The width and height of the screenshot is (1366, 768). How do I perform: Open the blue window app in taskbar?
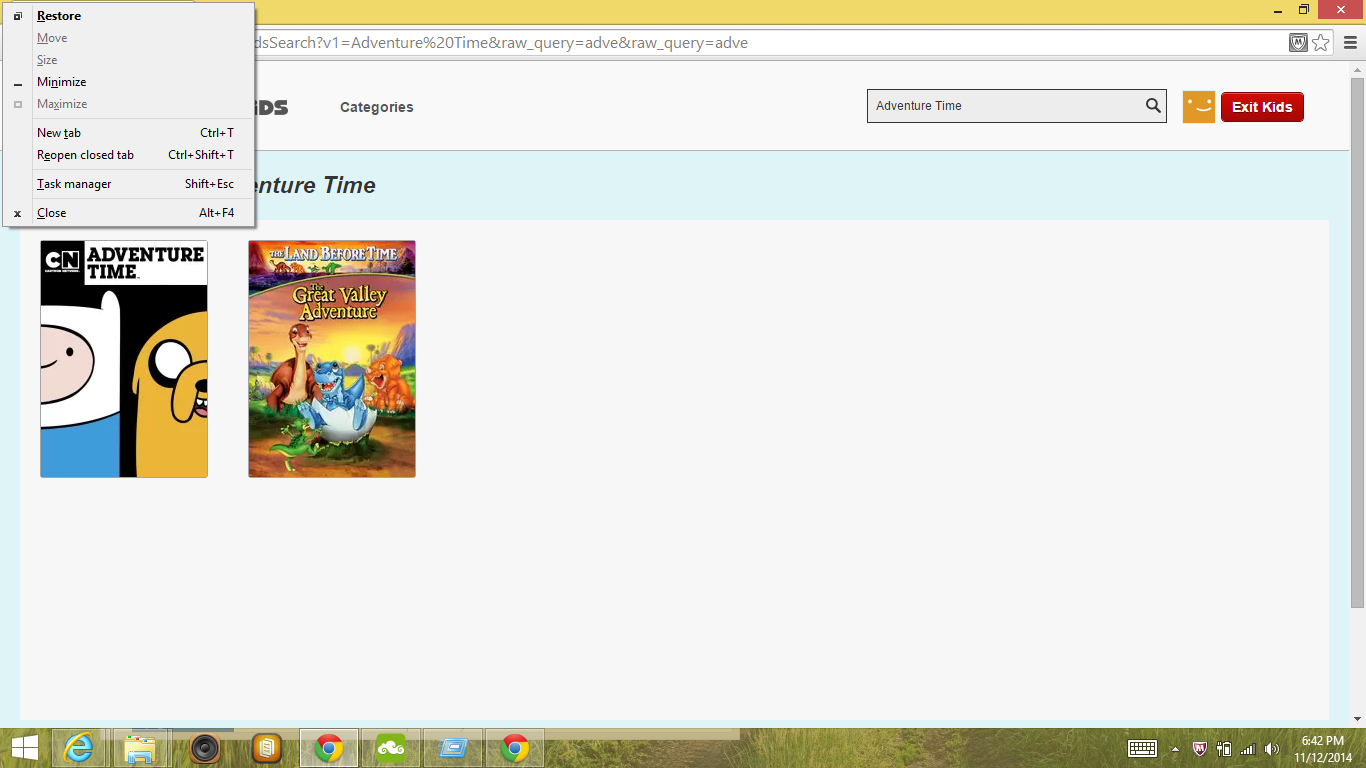click(453, 748)
